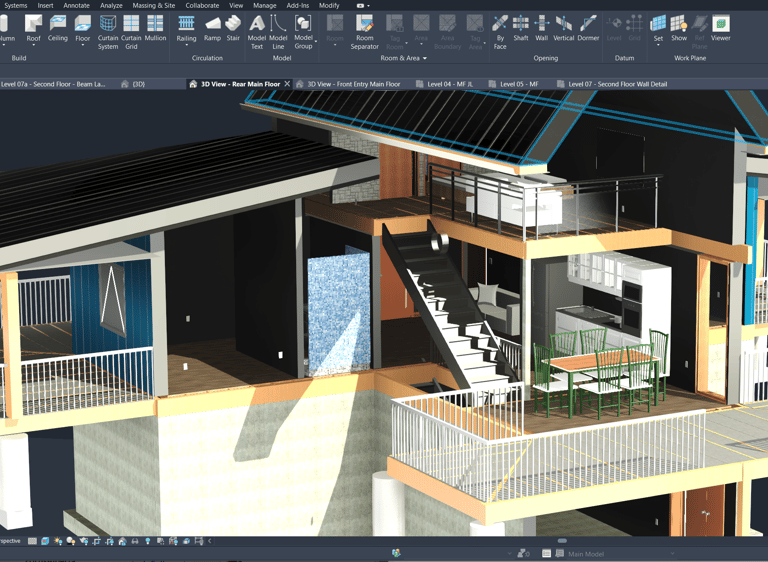Toggle Reveal Constraints icon

(199, 541)
